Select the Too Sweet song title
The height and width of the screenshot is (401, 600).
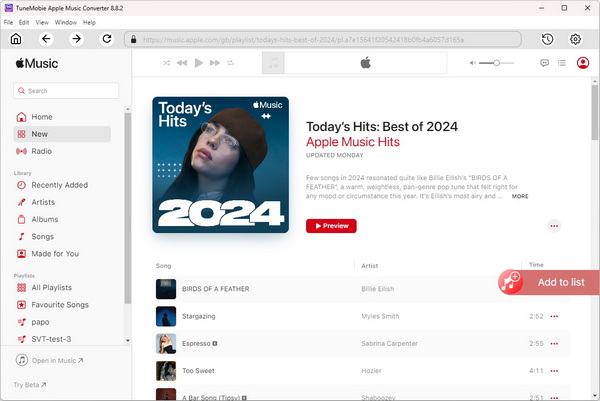tap(198, 370)
